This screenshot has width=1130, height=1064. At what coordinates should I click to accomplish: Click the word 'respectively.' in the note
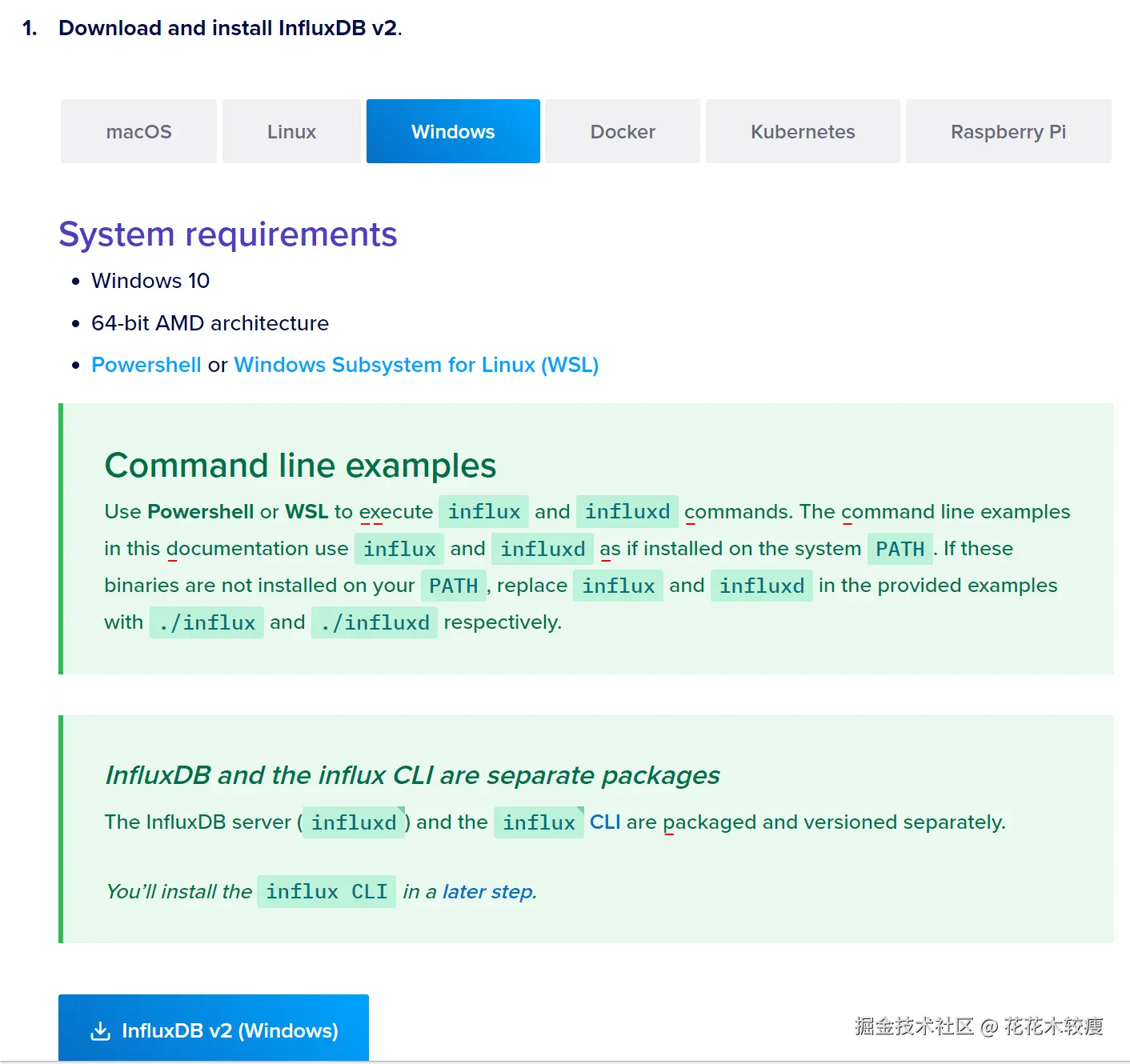(x=503, y=622)
